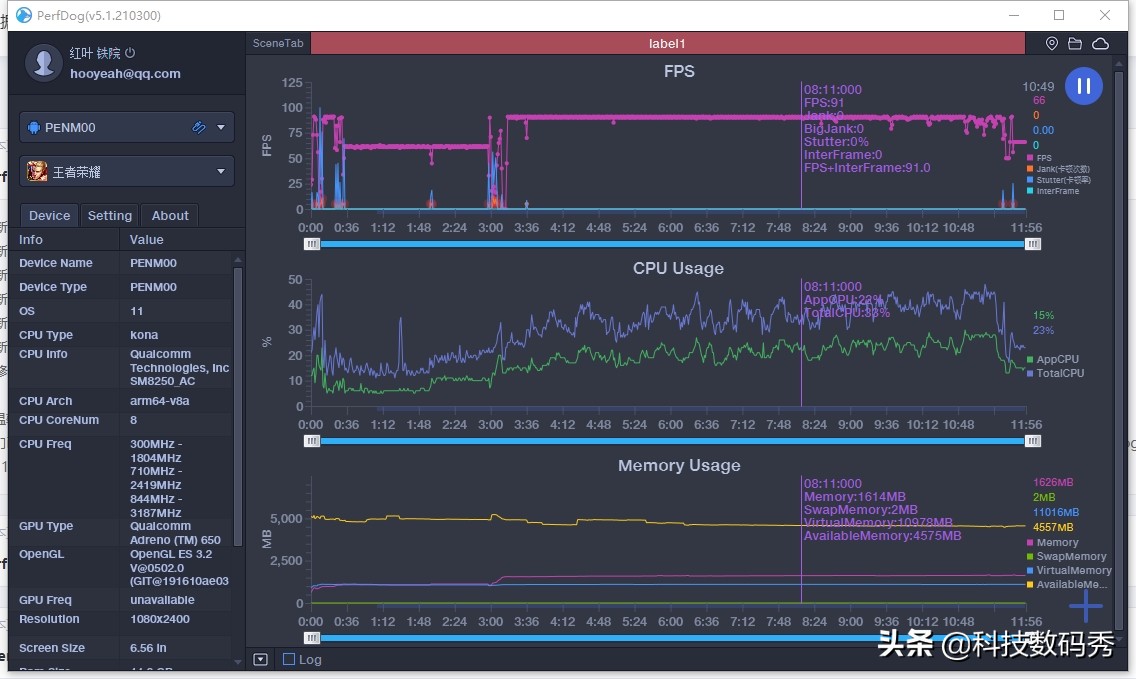1136x679 pixels.
Task: Click the bottom-left collapse panel icon
Action: click(260, 659)
